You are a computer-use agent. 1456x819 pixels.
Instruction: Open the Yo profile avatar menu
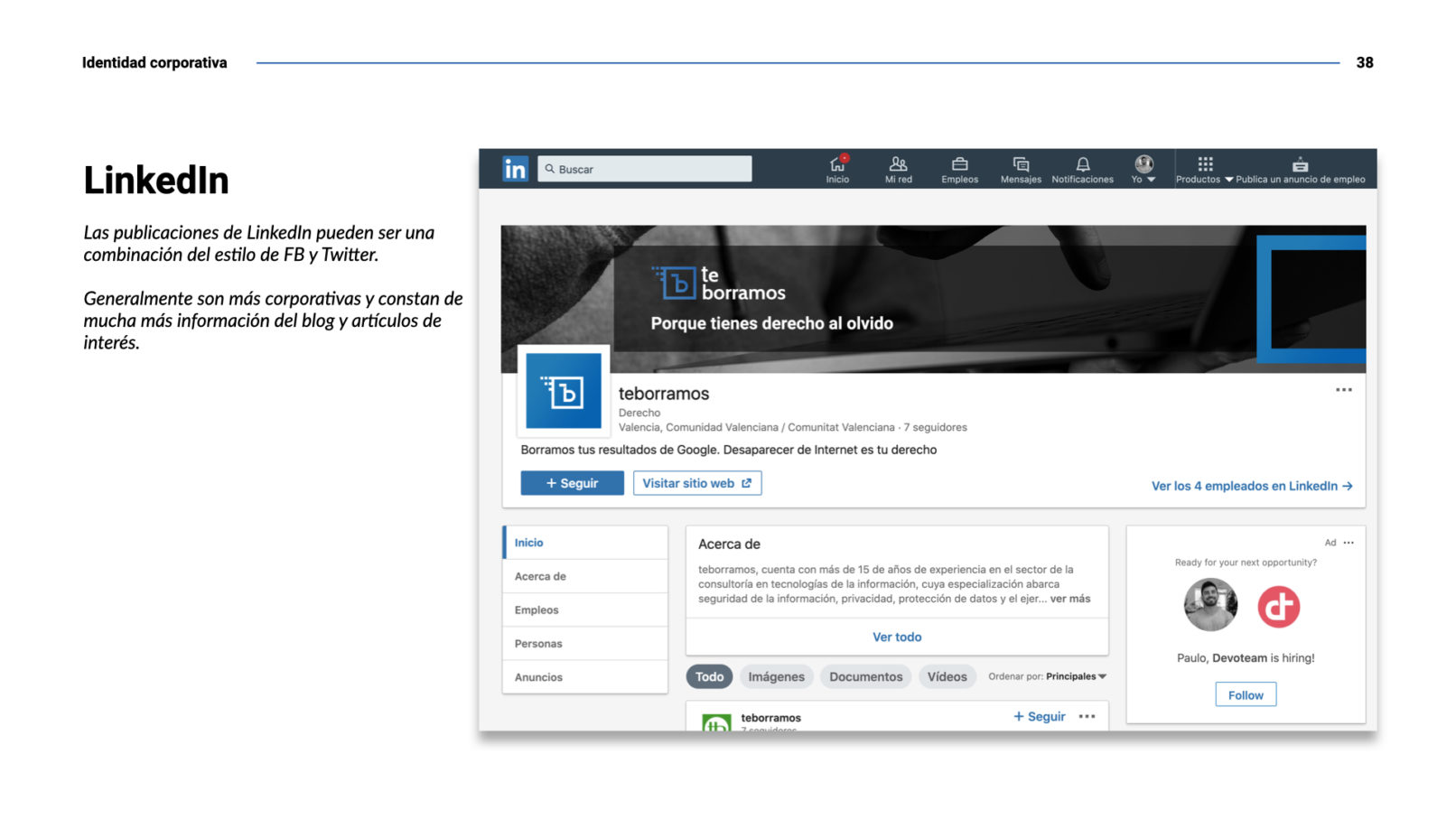1143,168
